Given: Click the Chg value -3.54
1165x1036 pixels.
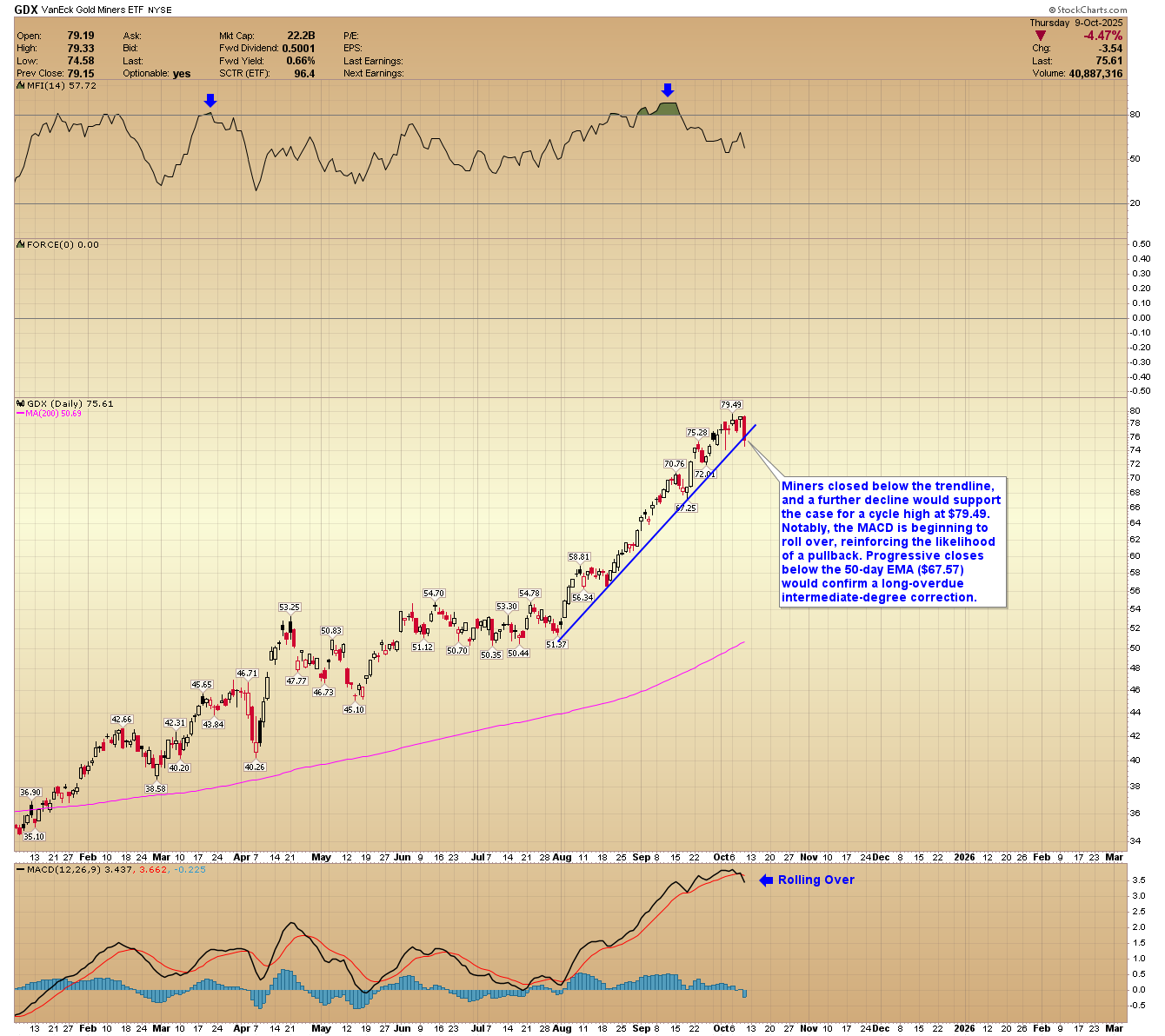Looking at the screenshot, I should [x=1109, y=49].
